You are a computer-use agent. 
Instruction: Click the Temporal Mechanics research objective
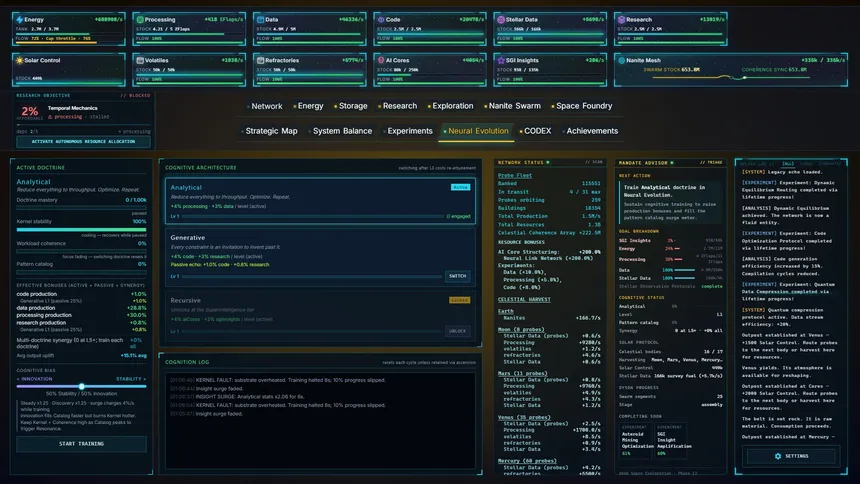coord(72,108)
